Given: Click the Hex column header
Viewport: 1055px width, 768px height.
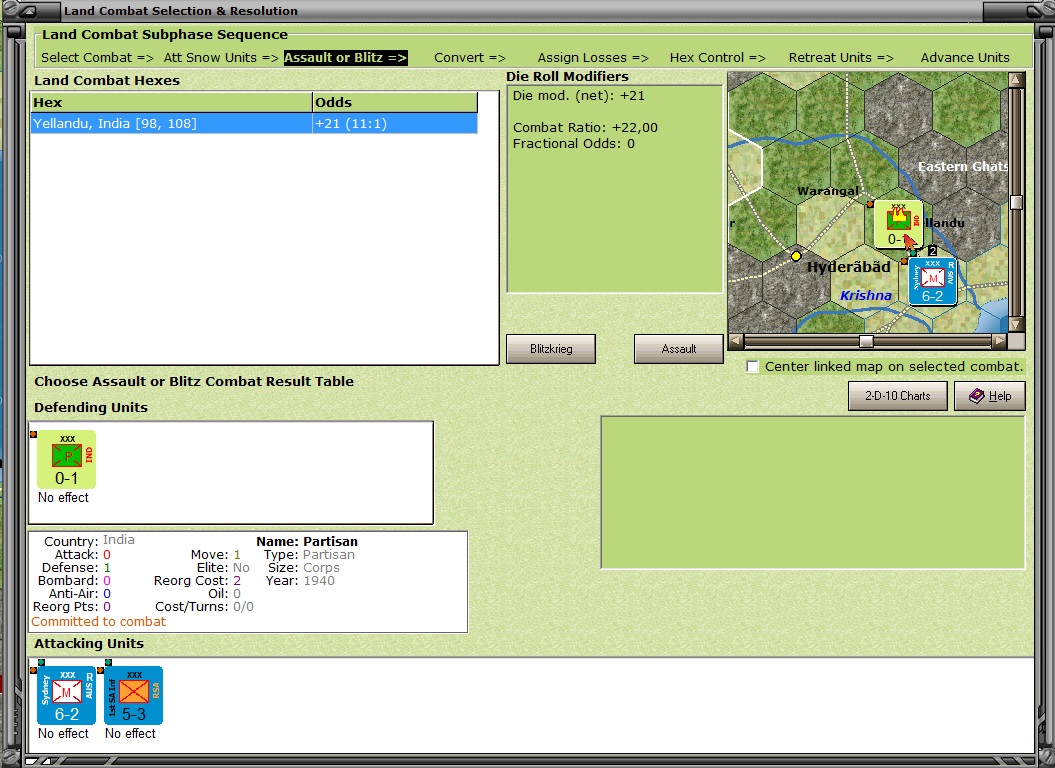Looking at the screenshot, I should 172,102.
